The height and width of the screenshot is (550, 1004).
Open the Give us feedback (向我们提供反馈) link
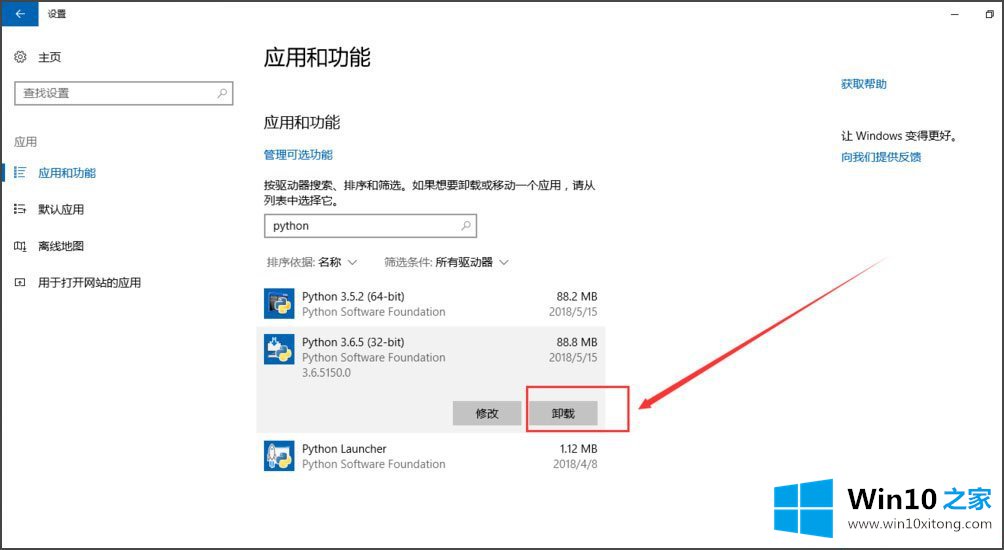881,157
